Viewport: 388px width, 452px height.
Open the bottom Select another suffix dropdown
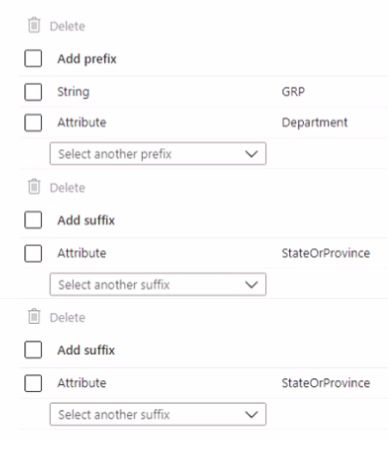(158, 414)
